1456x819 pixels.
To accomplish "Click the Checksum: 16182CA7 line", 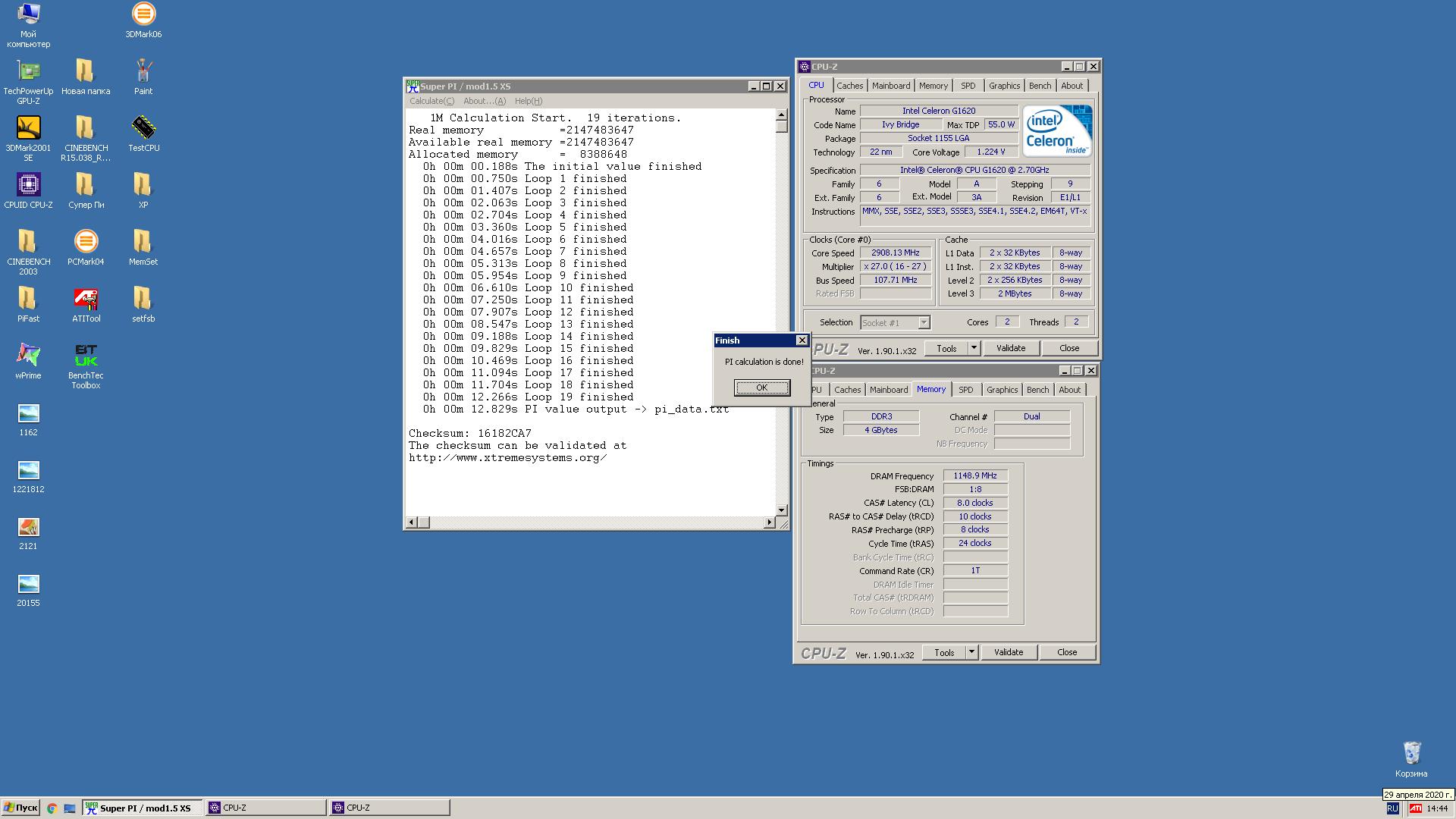I will 470,433.
